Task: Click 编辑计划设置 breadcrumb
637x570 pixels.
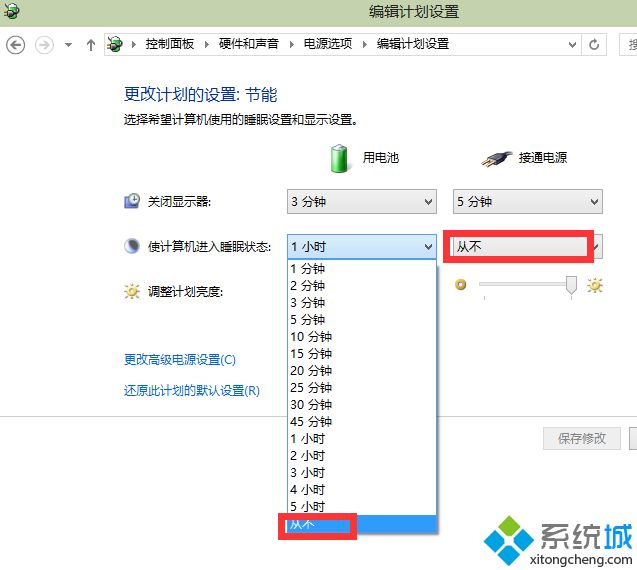Action: [413, 44]
